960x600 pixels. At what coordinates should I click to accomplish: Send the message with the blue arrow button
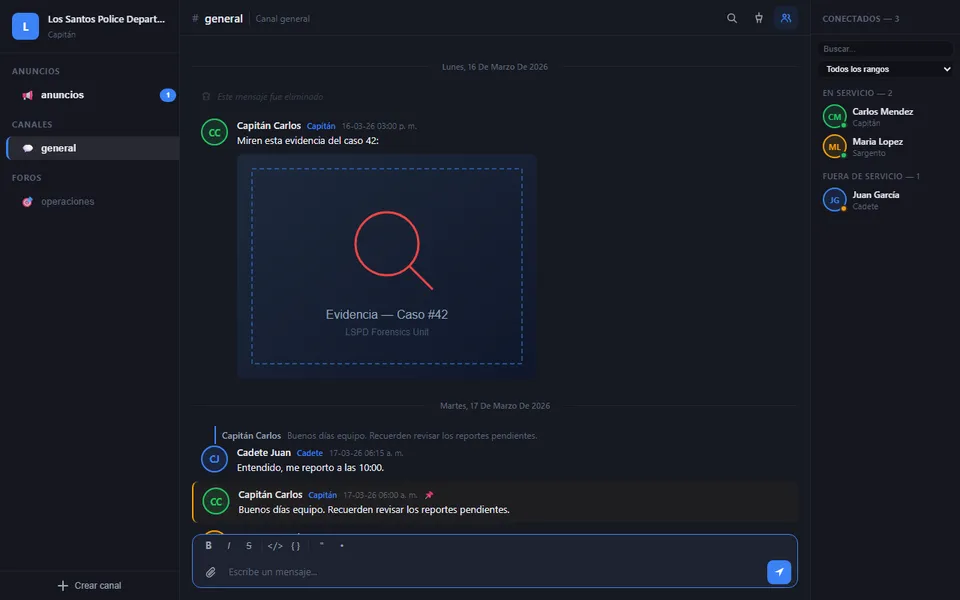pos(779,572)
